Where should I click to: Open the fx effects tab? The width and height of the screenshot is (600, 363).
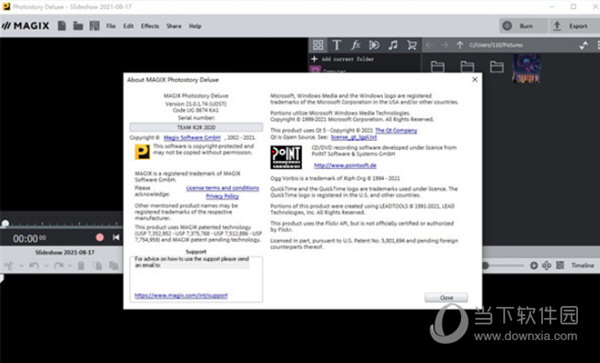tap(355, 45)
